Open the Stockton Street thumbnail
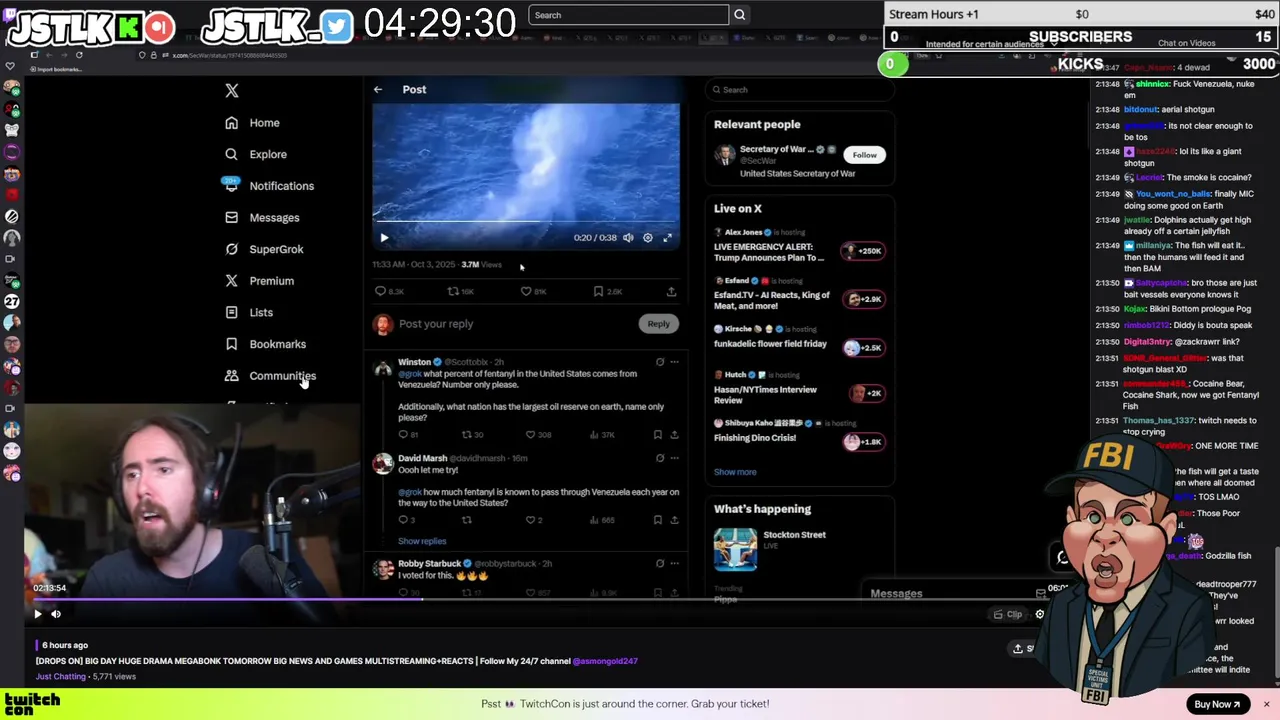The height and width of the screenshot is (720, 1280). click(x=735, y=549)
